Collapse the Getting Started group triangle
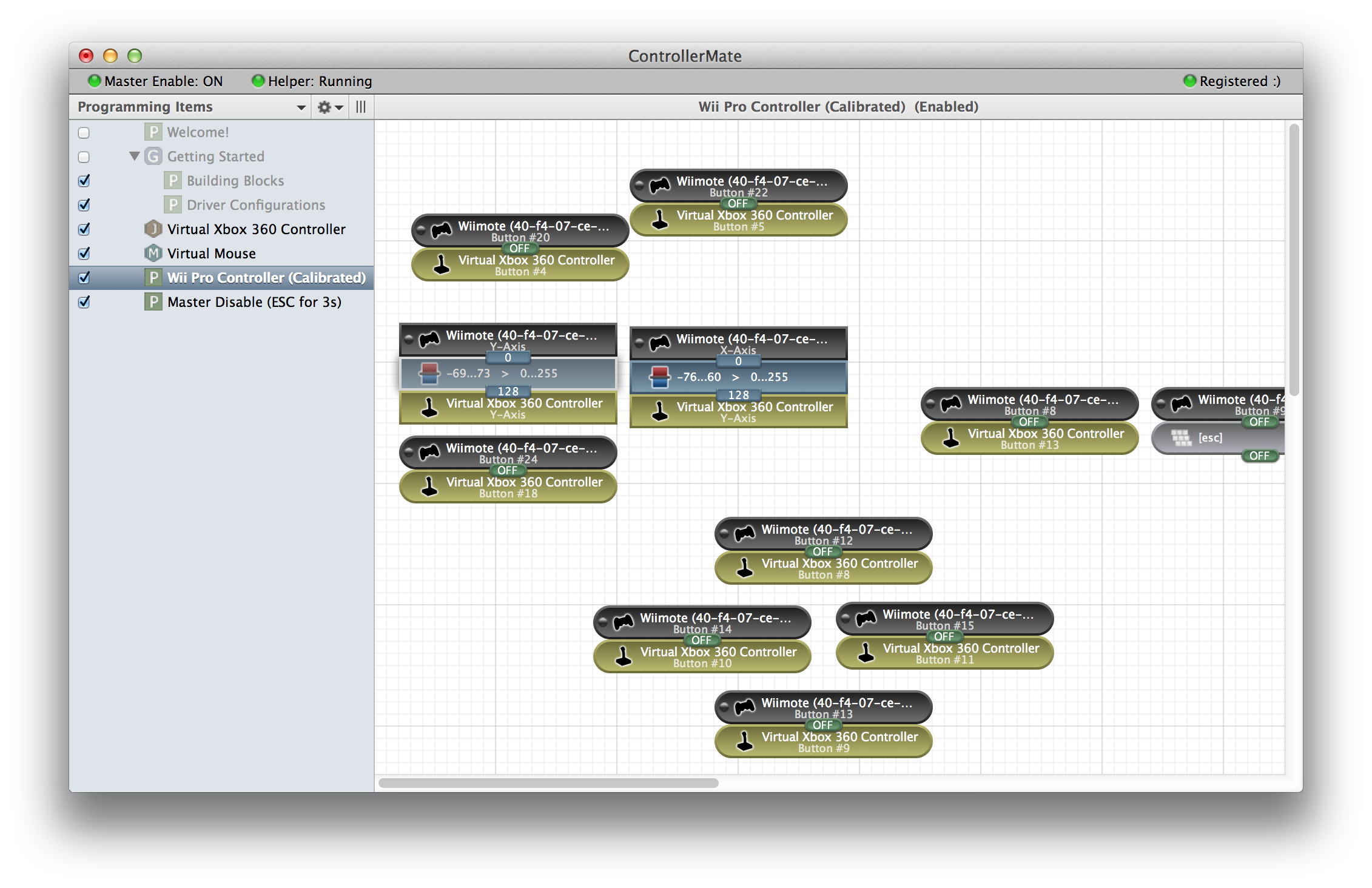 (x=135, y=156)
